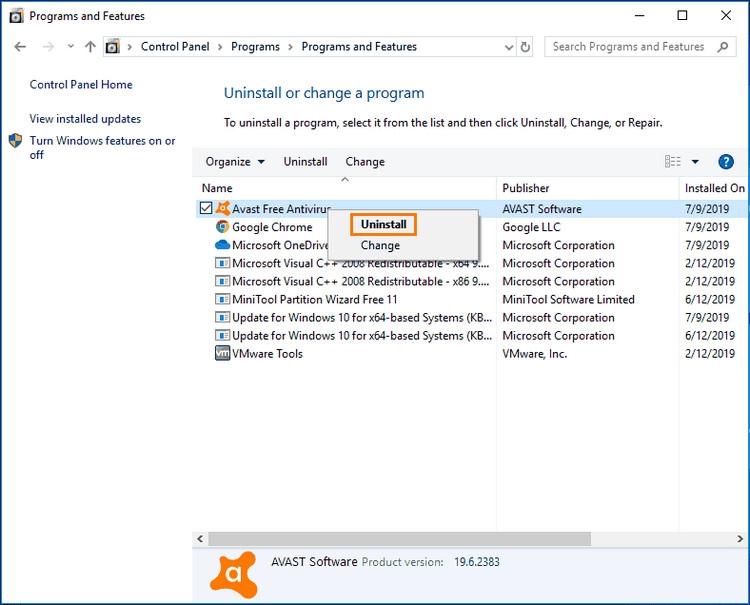Screen dimensions: 750x605
Task: Open the Control Panel Home link
Action: [x=81, y=85]
